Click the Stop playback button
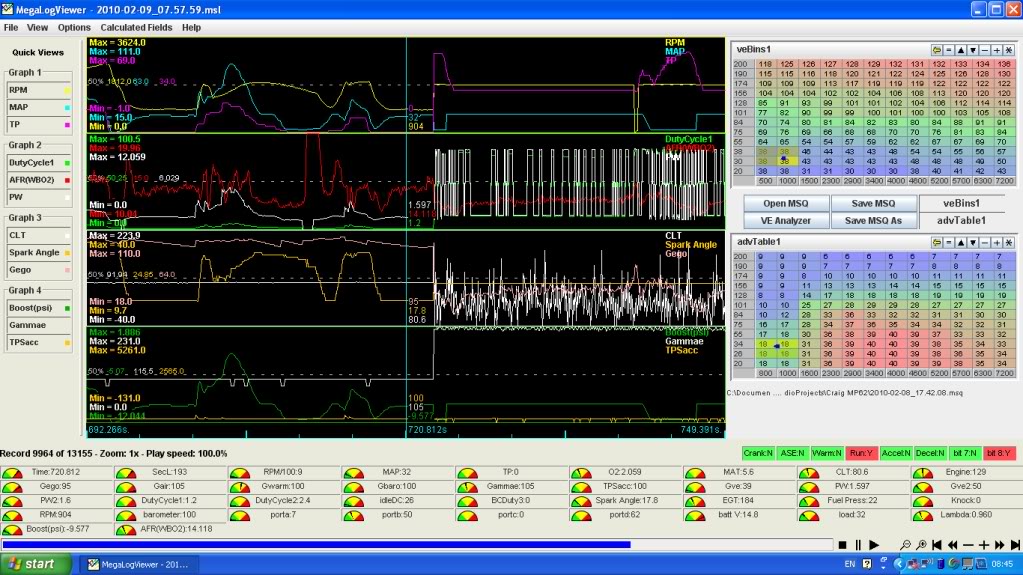The height and width of the screenshot is (575, 1023). pyautogui.click(x=843, y=545)
